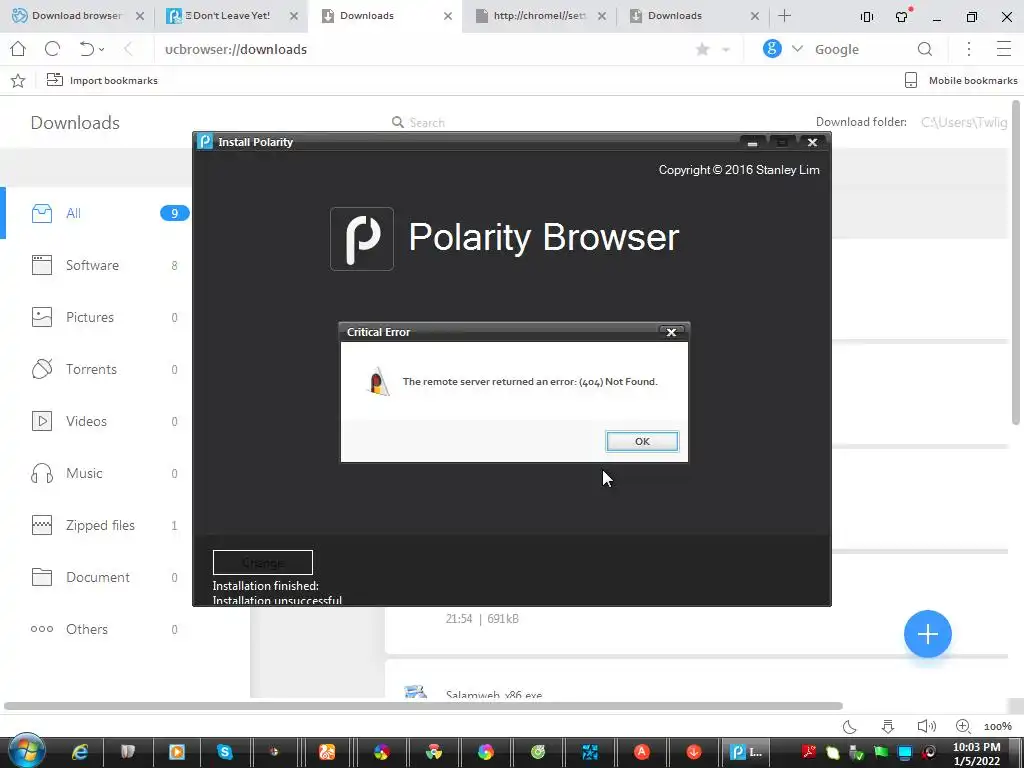1024x768 pixels.
Task: Select the Others downloads category
Action: pos(98,630)
